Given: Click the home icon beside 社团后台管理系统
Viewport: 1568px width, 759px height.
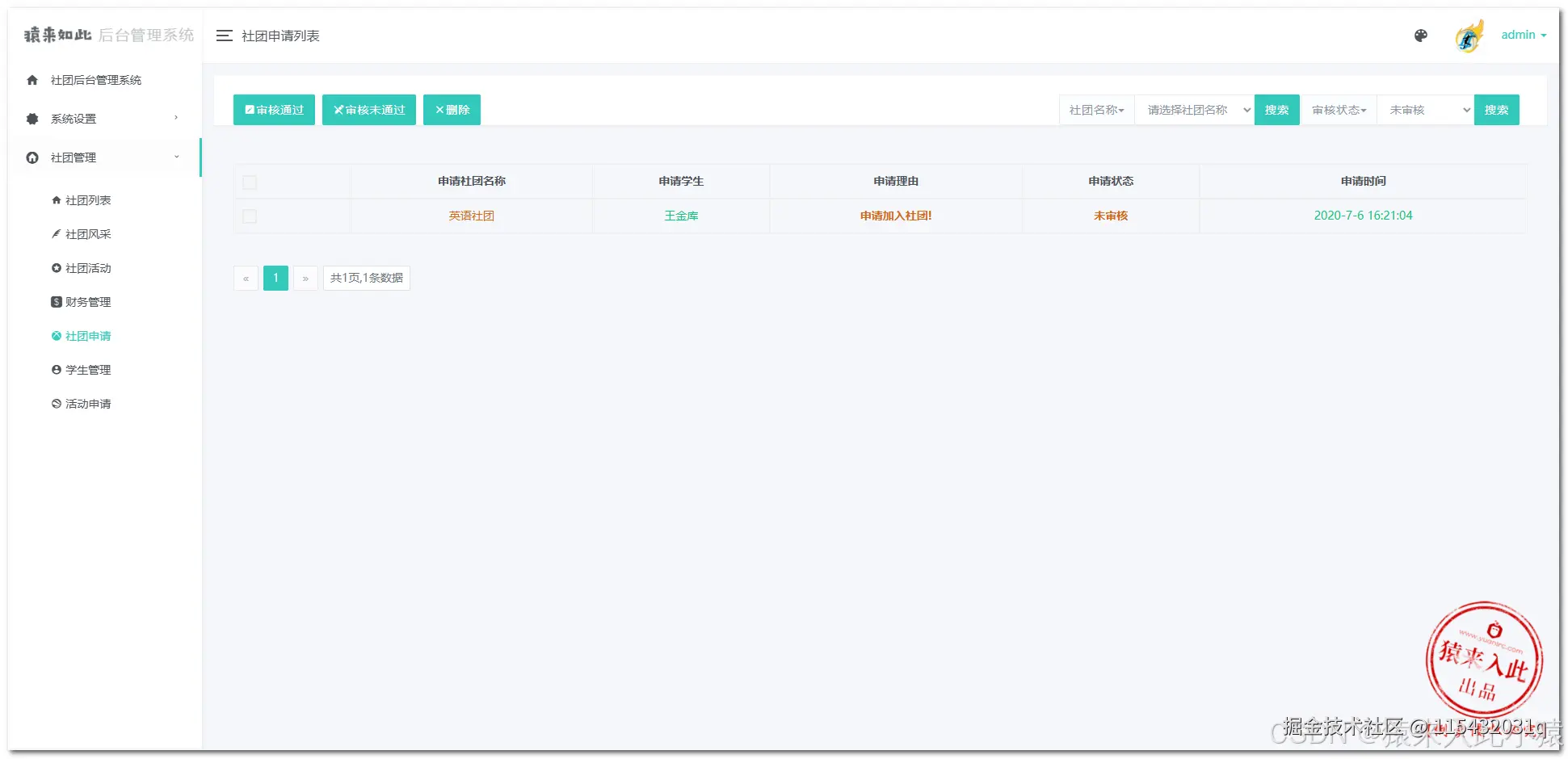Looking at the screenshot, I should click(x=32, y=80).
